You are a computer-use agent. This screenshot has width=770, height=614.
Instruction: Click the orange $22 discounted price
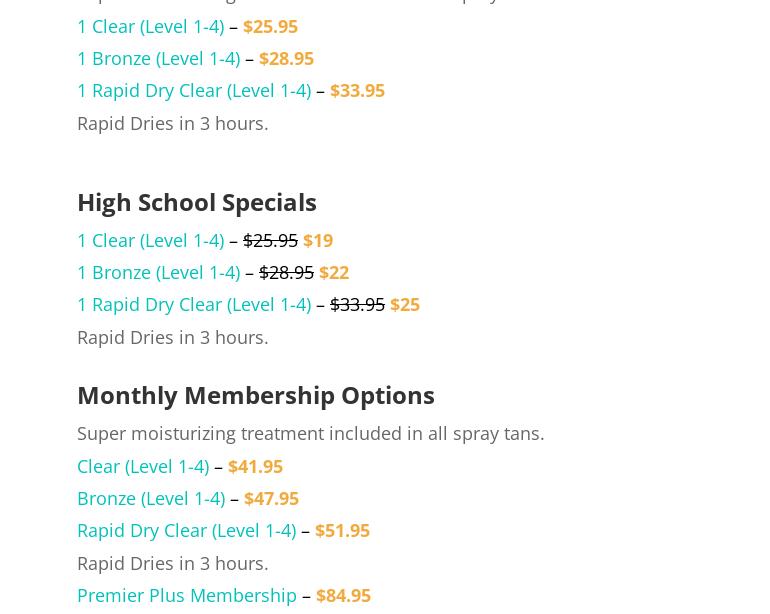334,273
